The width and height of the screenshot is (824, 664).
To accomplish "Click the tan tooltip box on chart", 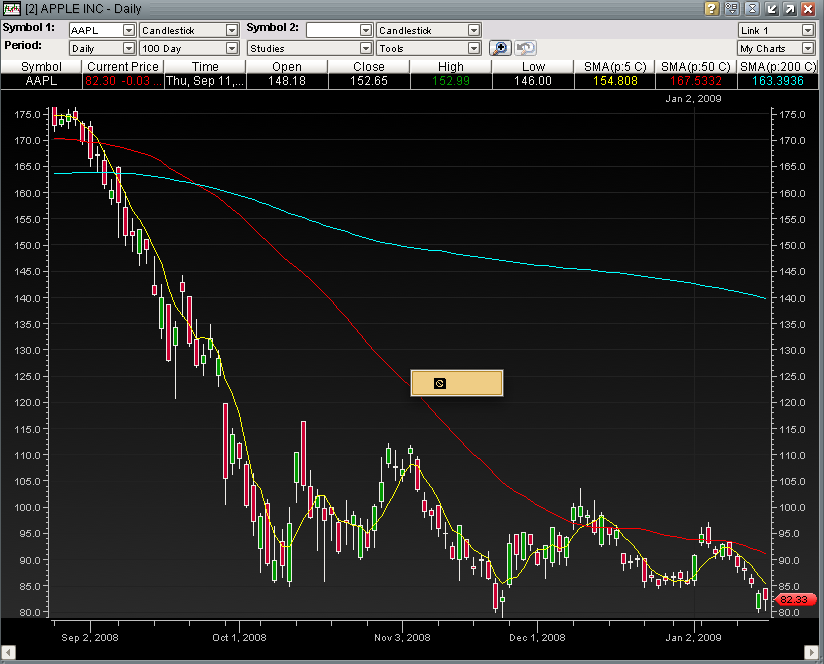I will click(x=456, y=383).
